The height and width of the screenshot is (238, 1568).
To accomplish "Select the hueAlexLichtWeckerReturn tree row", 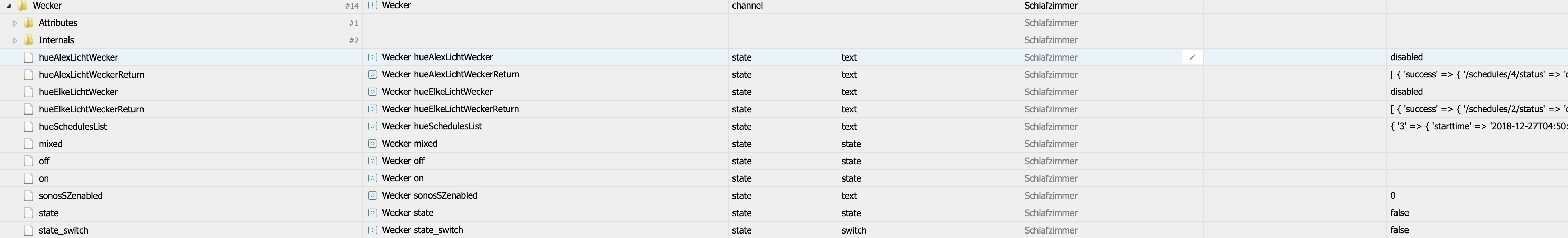I will click(x=91, y=75).
